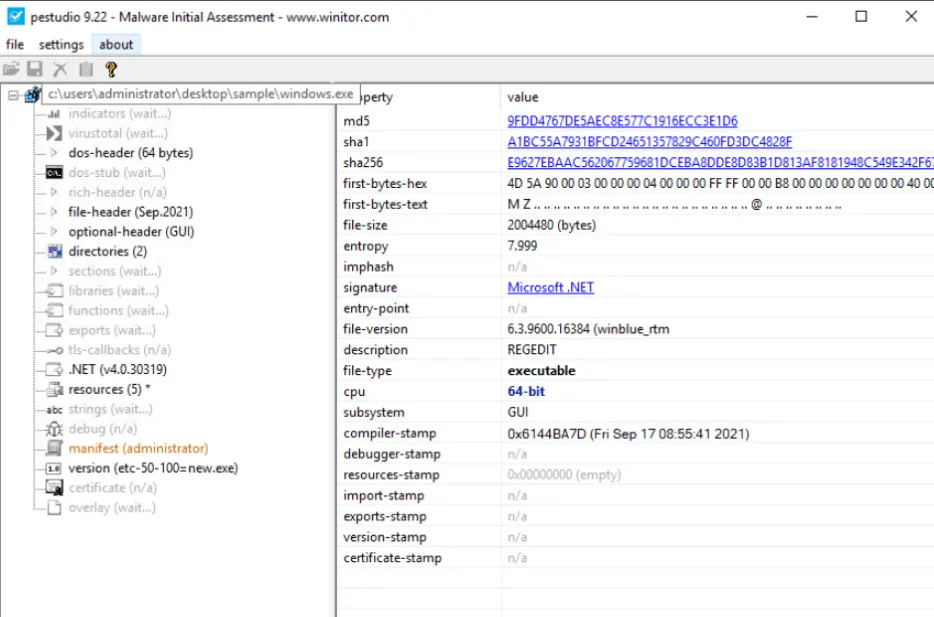Expand the file-header node arrow
Viewport: 934px width, 617px height.
pos(54,212)
